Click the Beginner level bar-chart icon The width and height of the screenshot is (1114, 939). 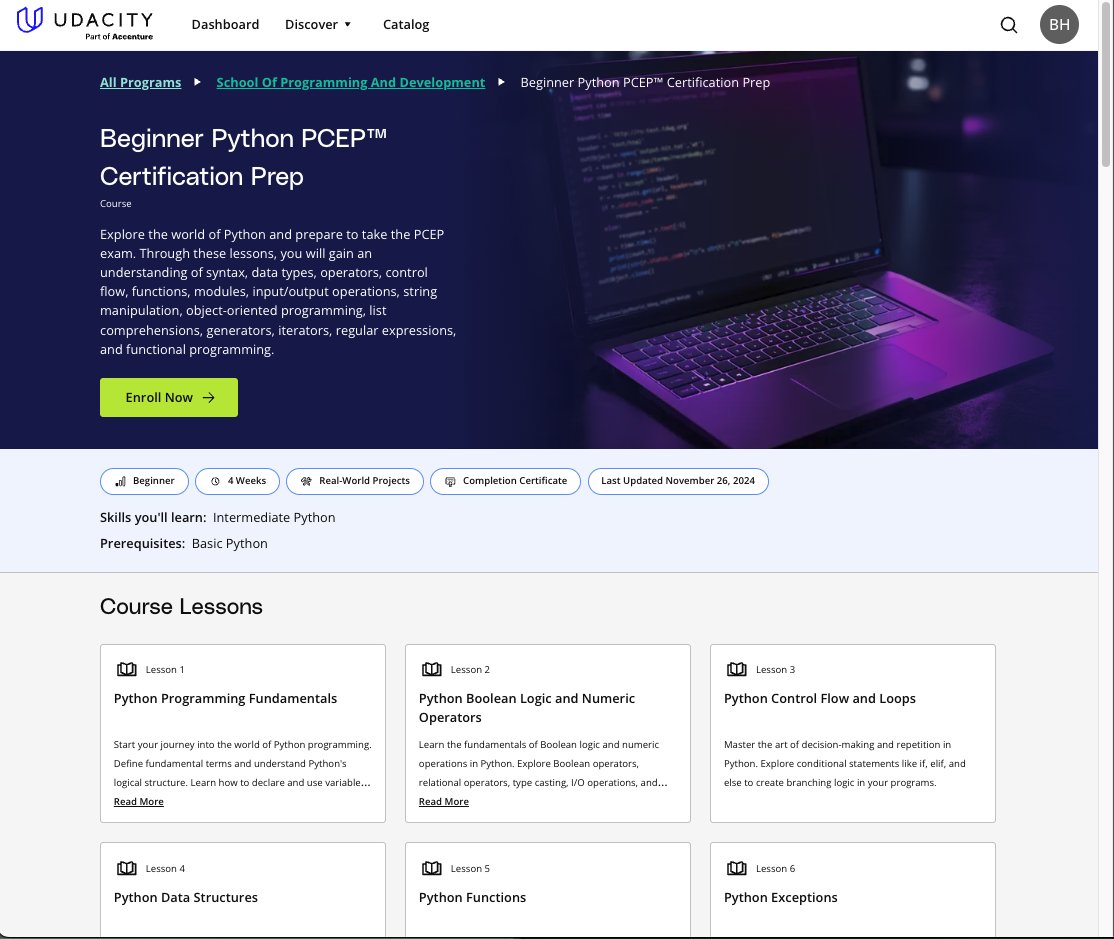(121, 482)
